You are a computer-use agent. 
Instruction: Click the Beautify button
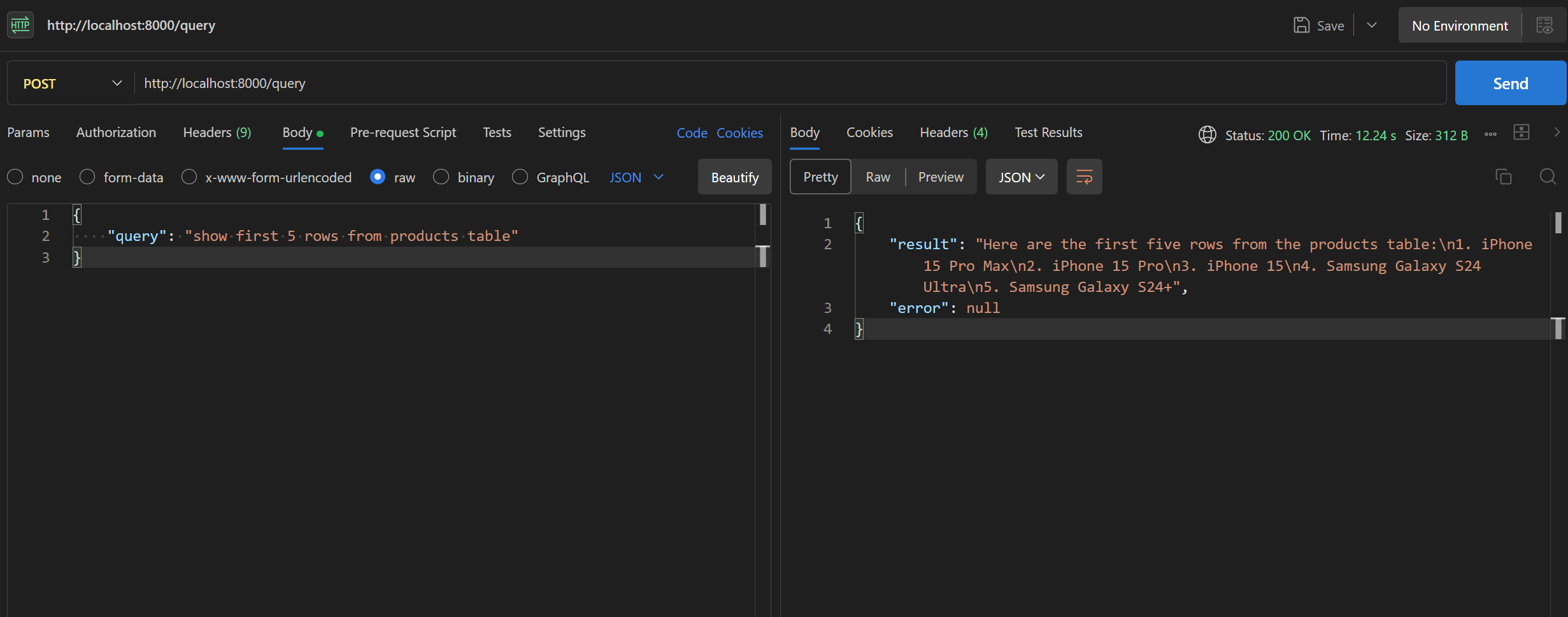[735, 177]
